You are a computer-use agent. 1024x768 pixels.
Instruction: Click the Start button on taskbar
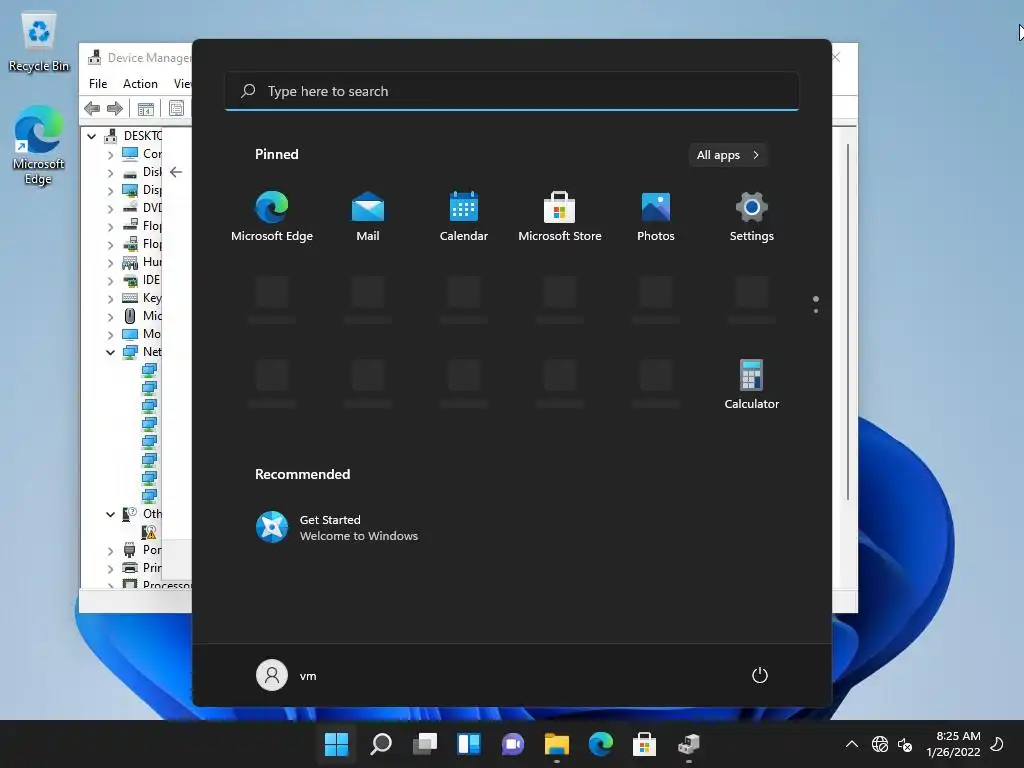(x=336, y=744)
